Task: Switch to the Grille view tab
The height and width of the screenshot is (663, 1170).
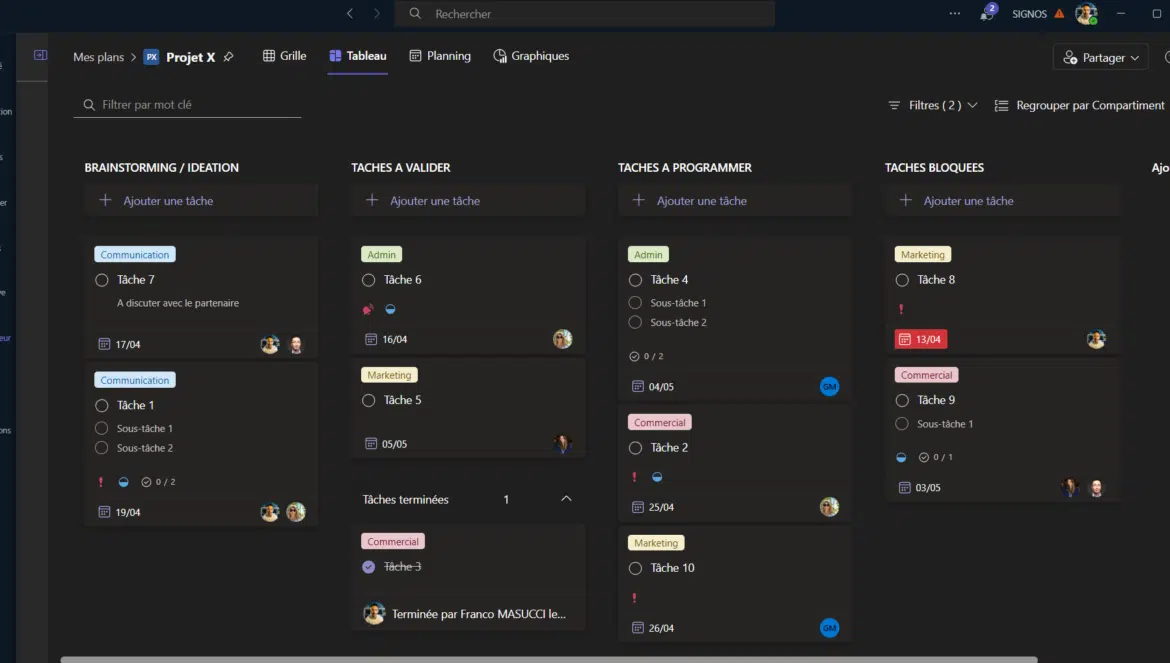Action: pos(284,56)
